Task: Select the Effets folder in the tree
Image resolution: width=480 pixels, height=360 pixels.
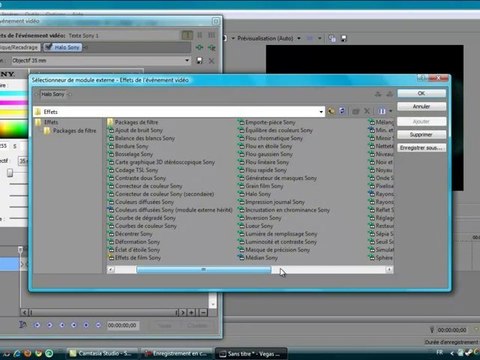Action: tap(51, 122)
